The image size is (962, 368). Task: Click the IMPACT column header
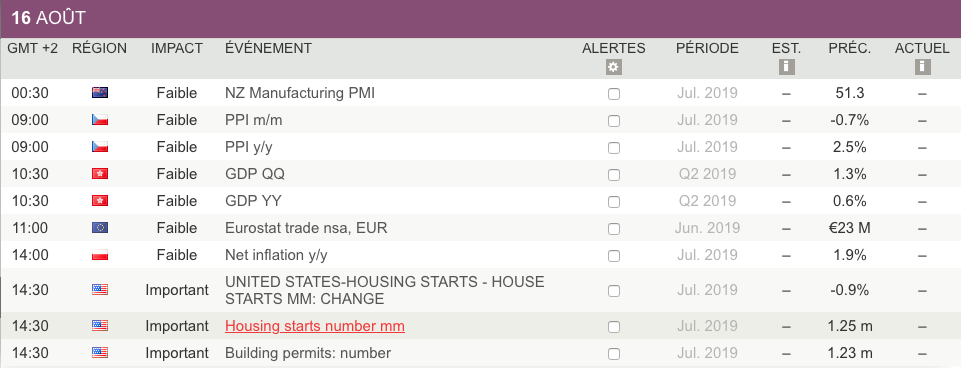pos(177,48)
